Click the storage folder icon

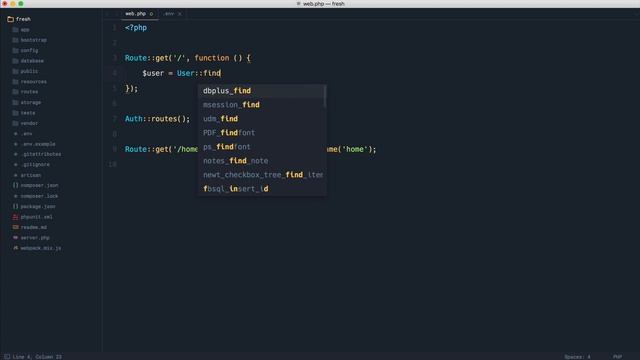[x=16, y=102]
